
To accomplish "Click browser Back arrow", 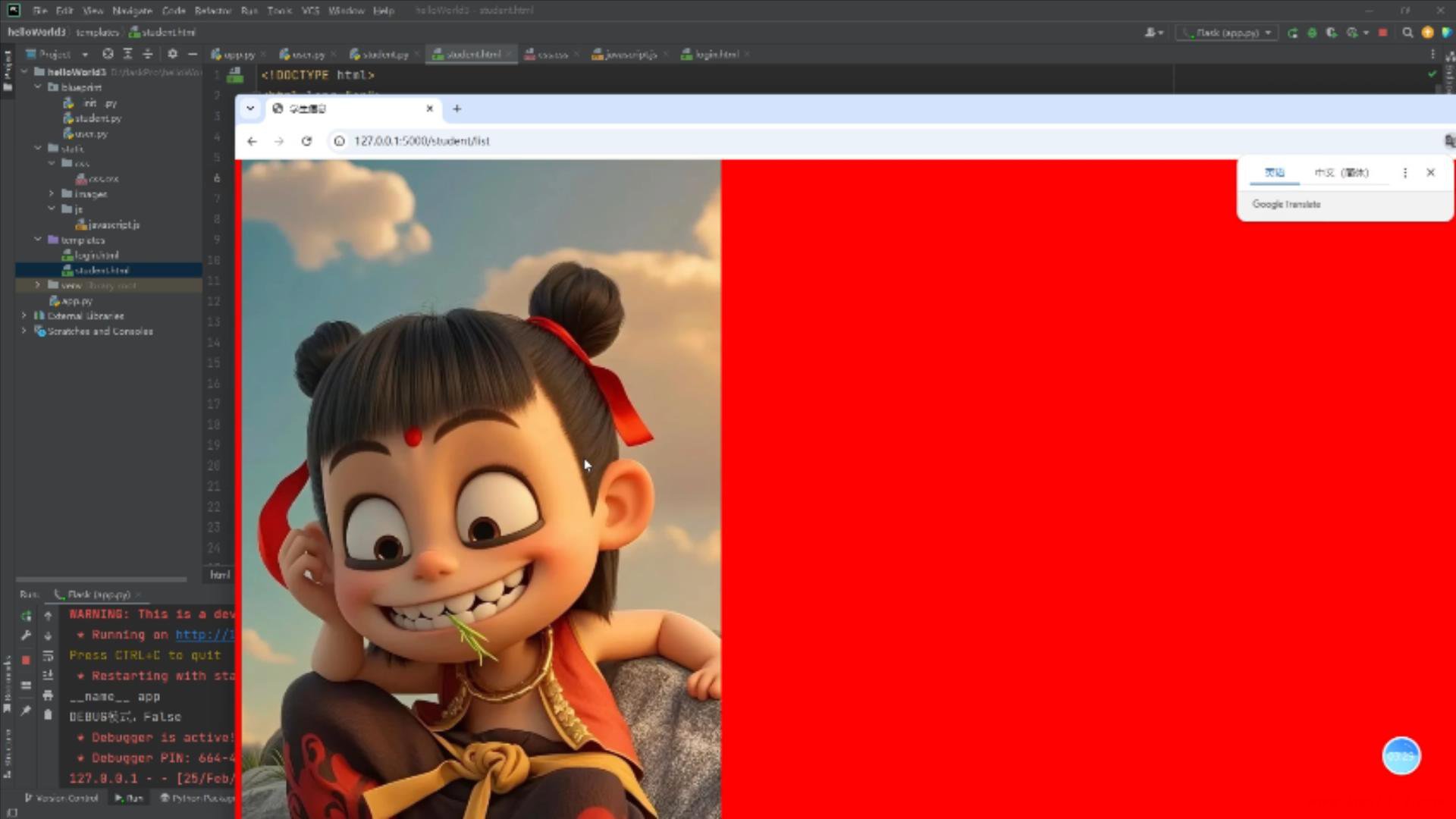I will [252, 141].
